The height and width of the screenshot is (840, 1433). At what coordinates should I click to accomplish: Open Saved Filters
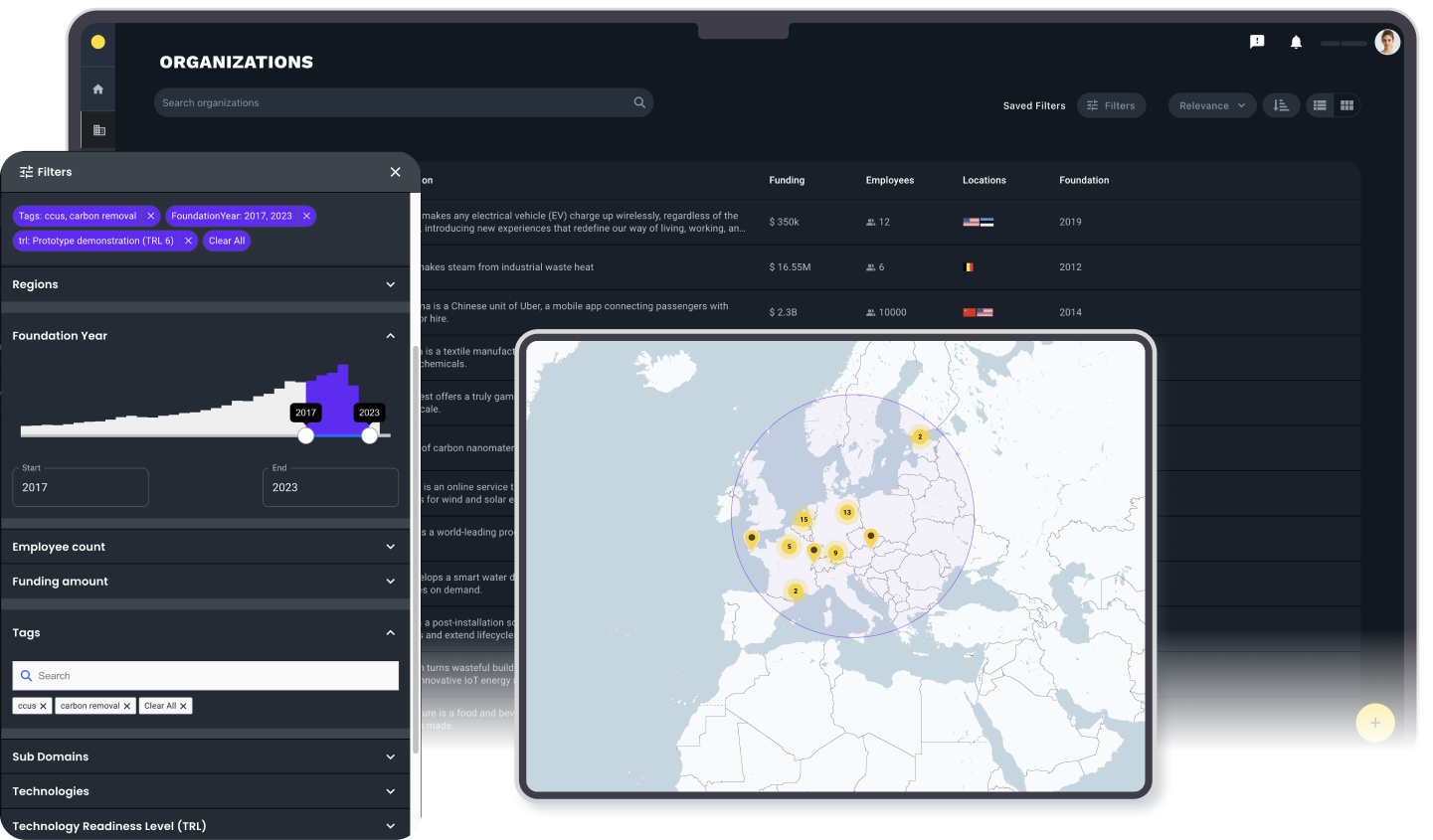point(1033,105)
